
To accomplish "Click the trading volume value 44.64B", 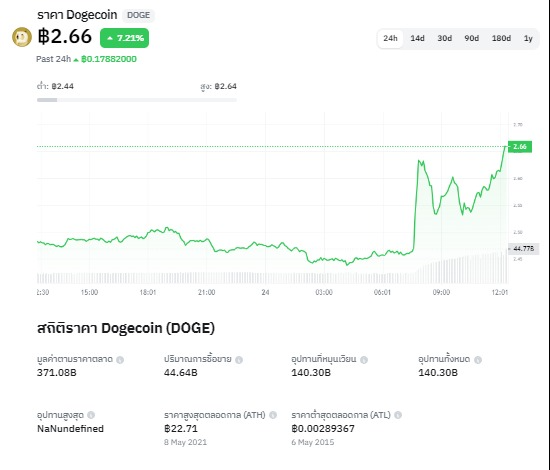I will click(181, 372).
